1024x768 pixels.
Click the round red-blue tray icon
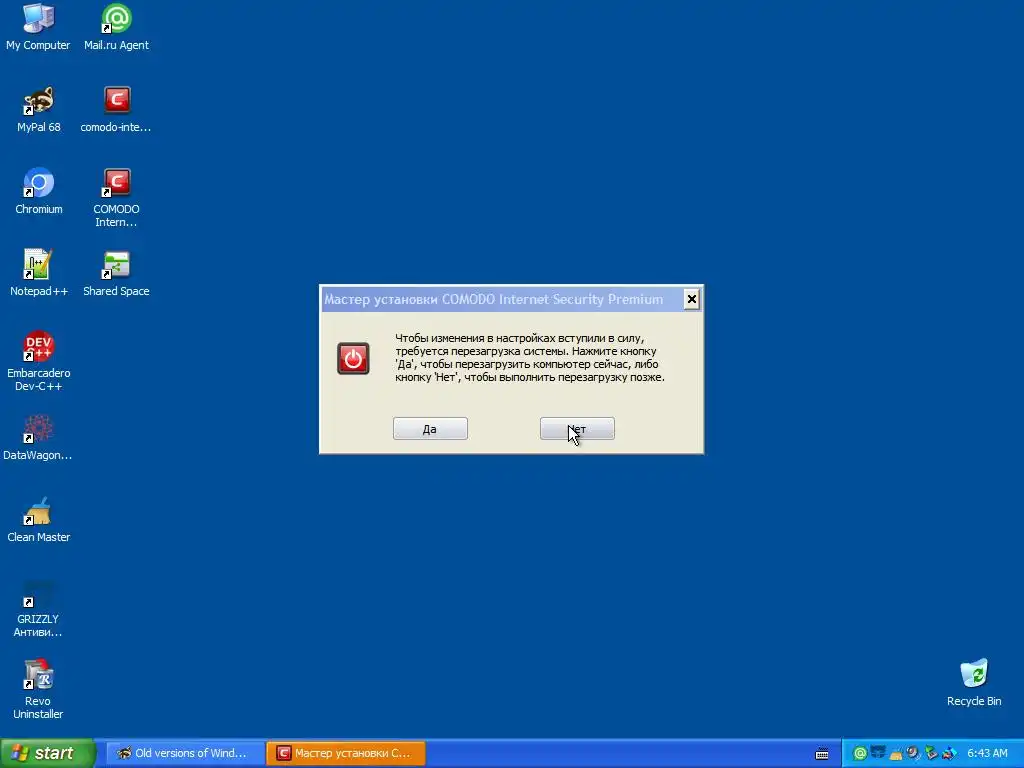(x=913, y=754)
